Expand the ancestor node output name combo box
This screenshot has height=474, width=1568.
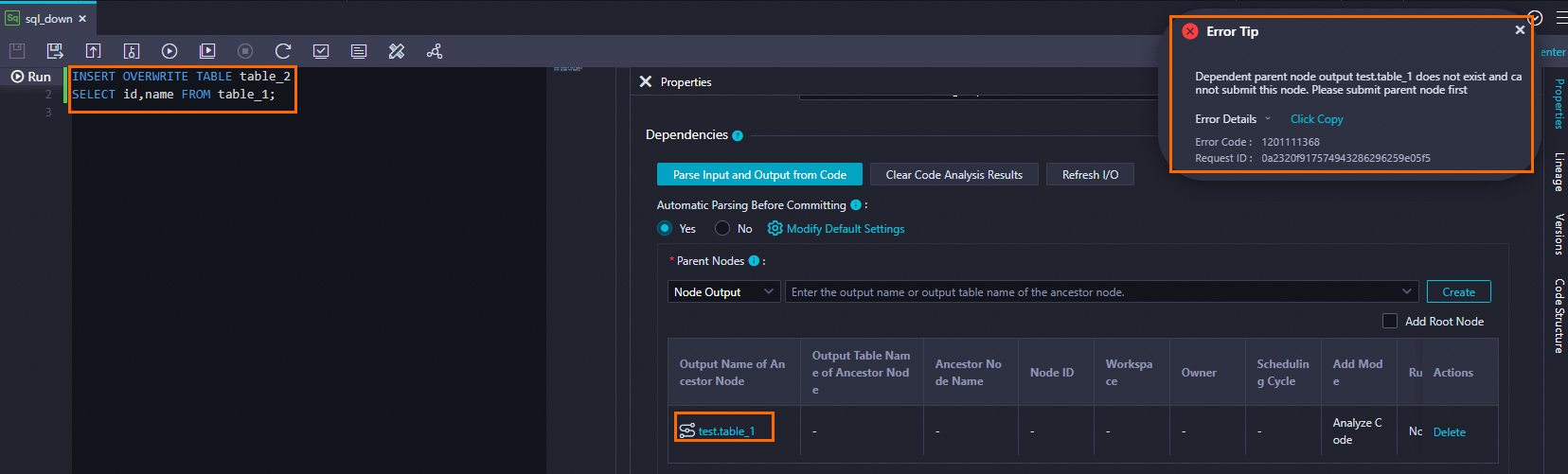point(1406,292)
